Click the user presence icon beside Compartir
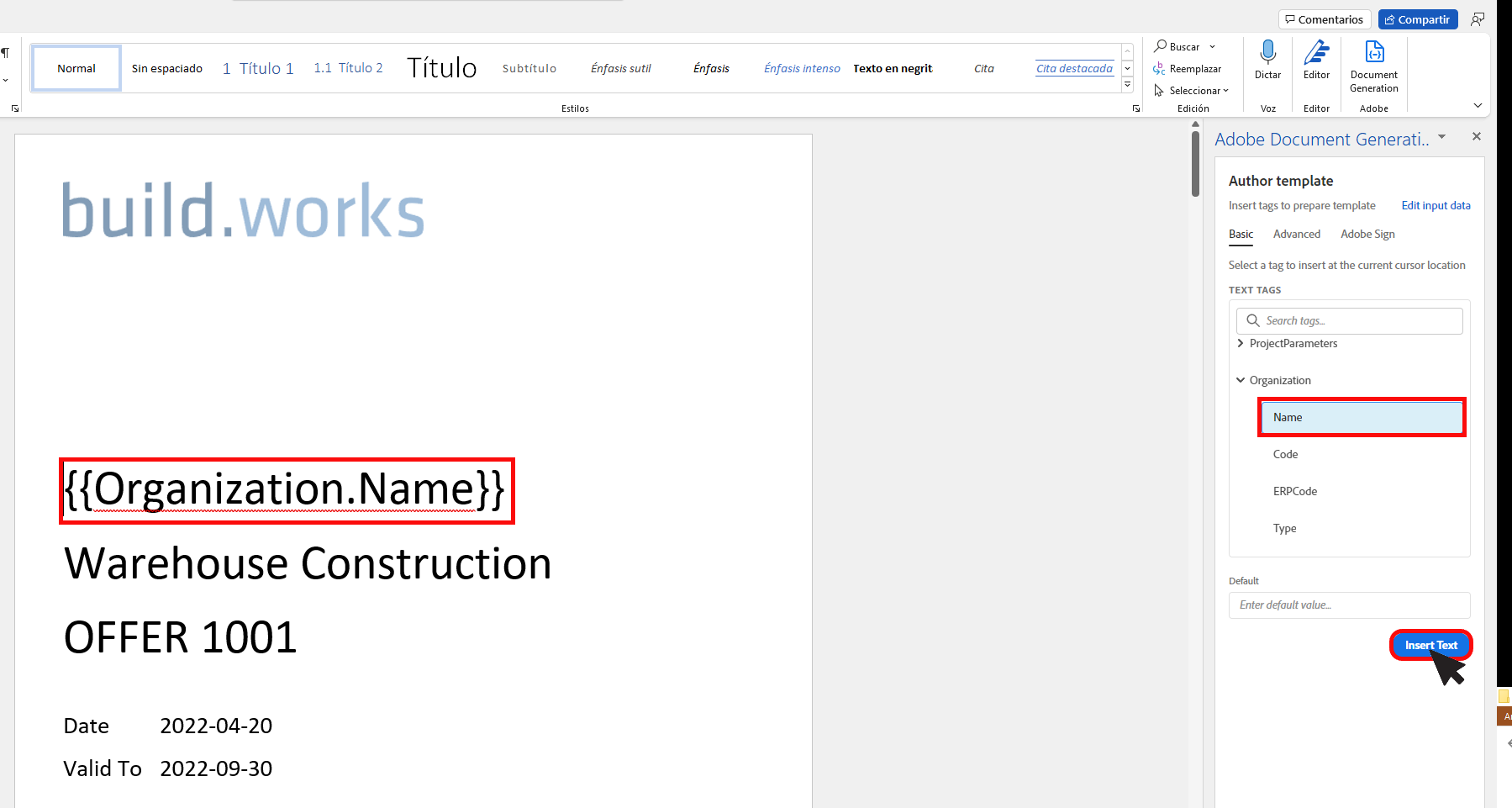 1478,19
